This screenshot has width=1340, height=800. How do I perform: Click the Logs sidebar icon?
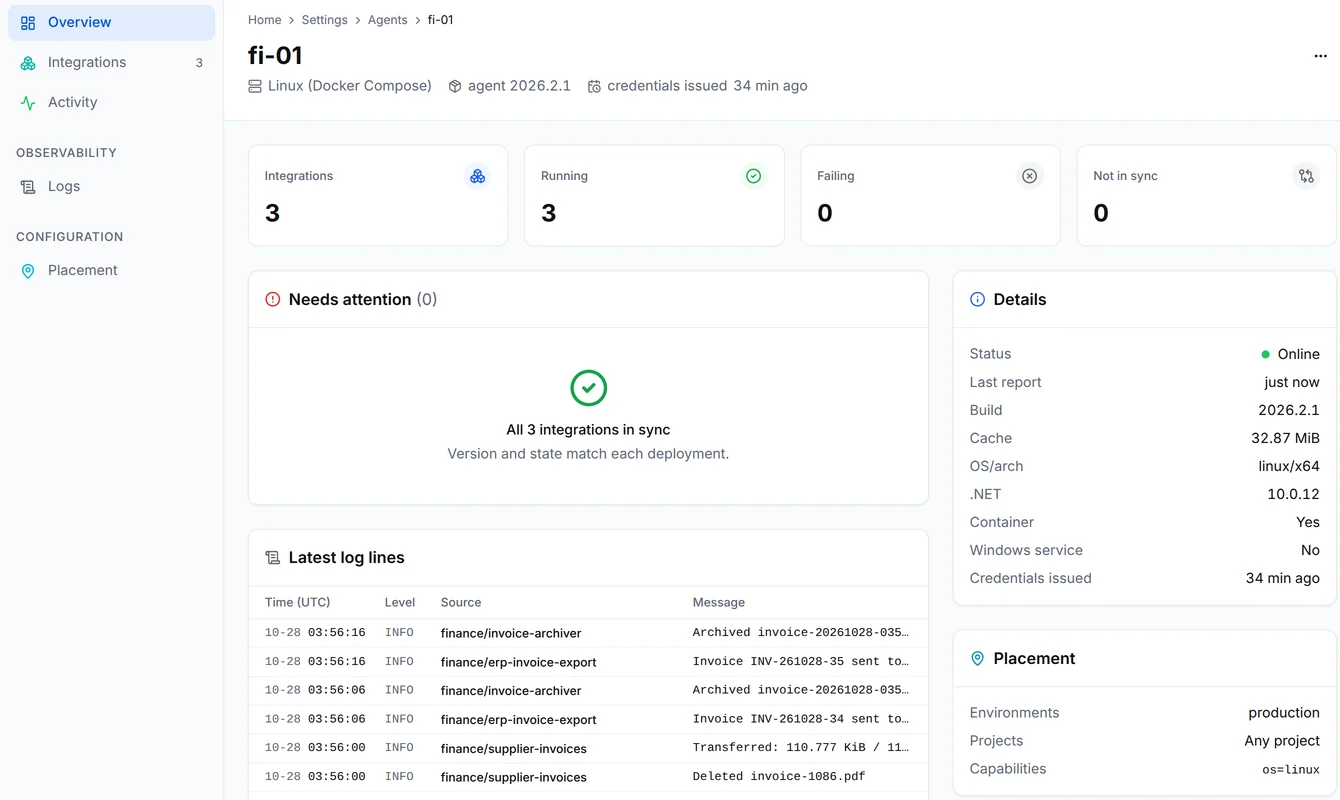(28, 186)
